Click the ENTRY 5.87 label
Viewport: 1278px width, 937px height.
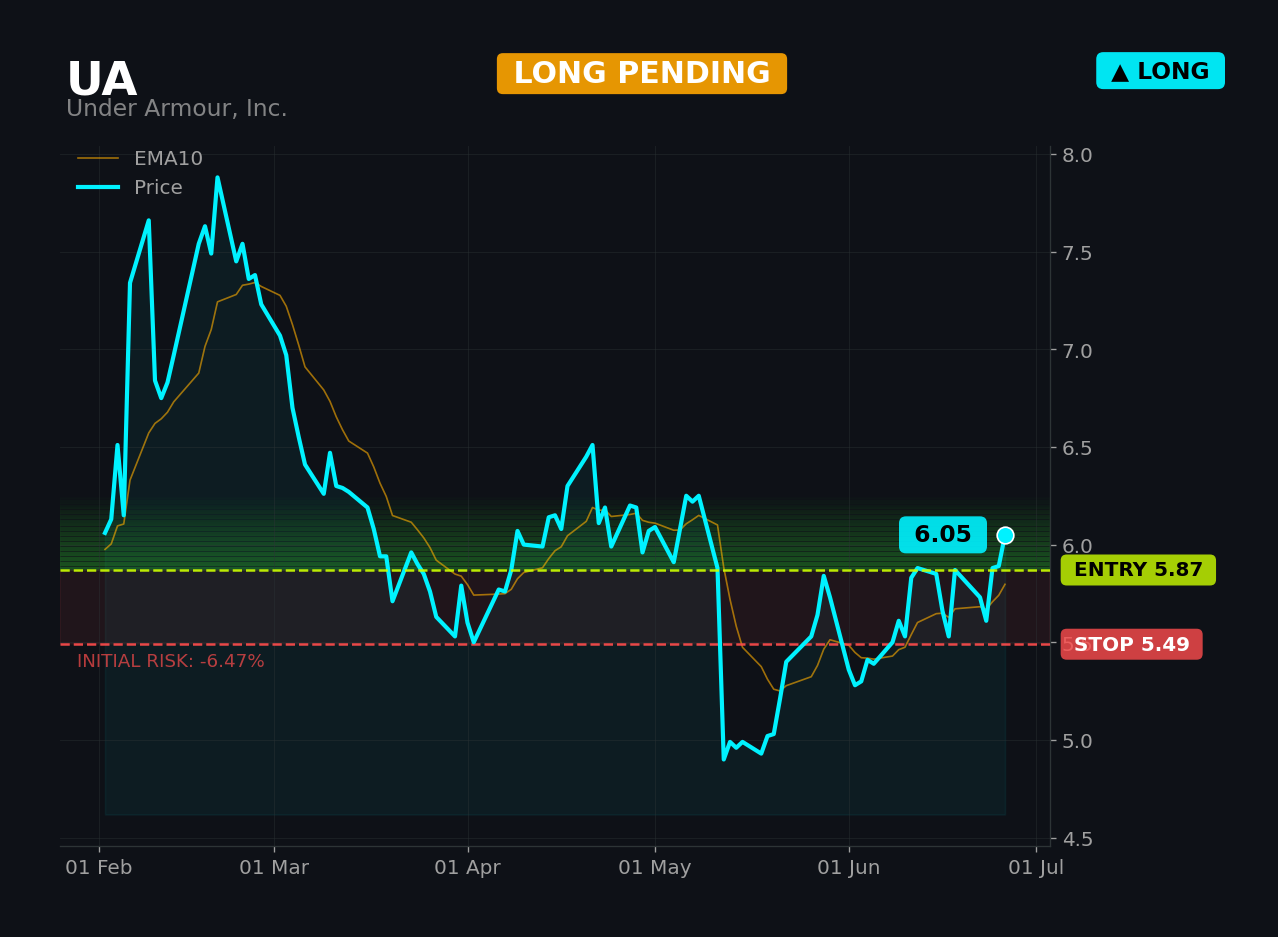[x=1138, y=570]
